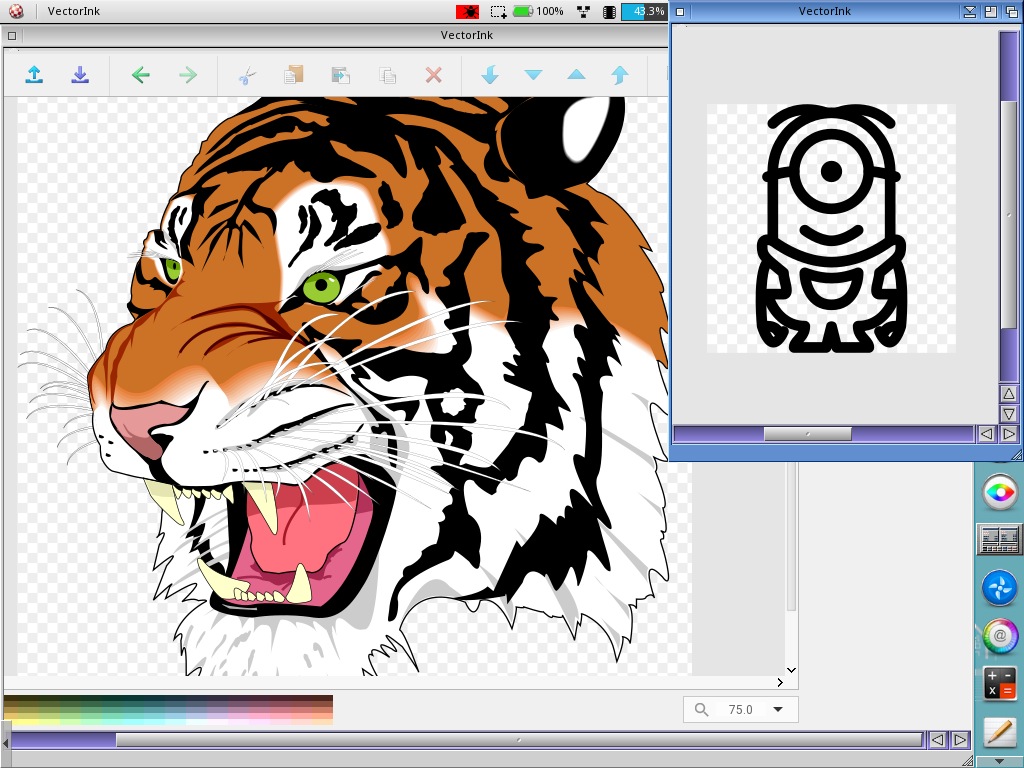Click the main window's scroll right arrow button
This screenshot has width=1024, height=768.
click(960, 740)
